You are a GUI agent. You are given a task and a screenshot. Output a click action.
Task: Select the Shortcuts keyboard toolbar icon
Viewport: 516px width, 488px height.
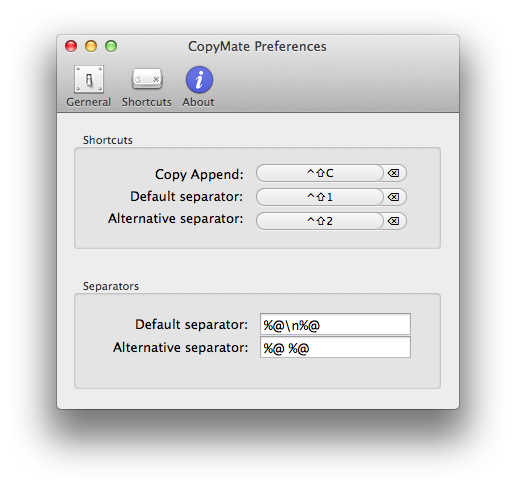pos(147,79)
